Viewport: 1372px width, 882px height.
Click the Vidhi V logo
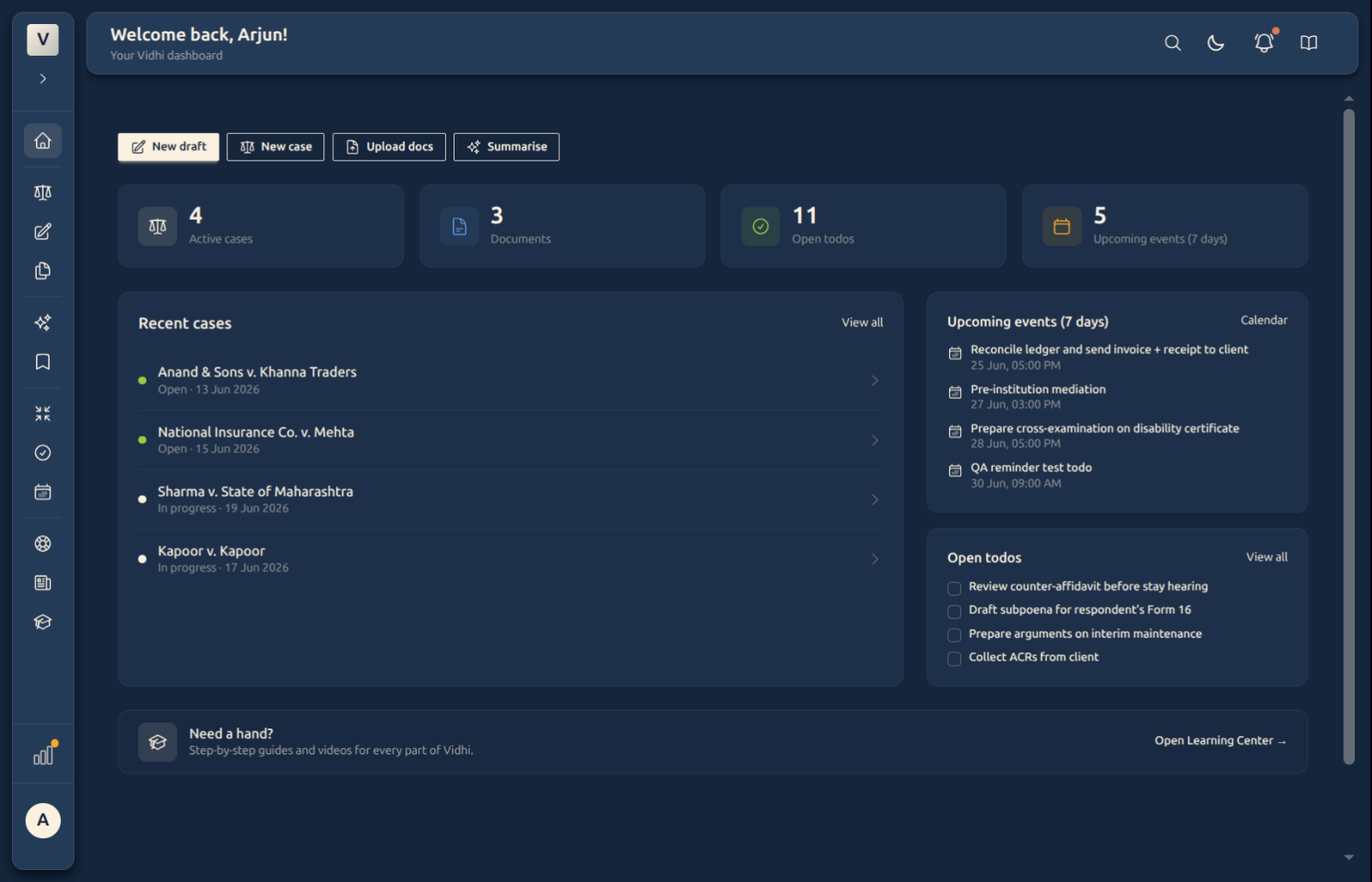click(x=43, y=39)
